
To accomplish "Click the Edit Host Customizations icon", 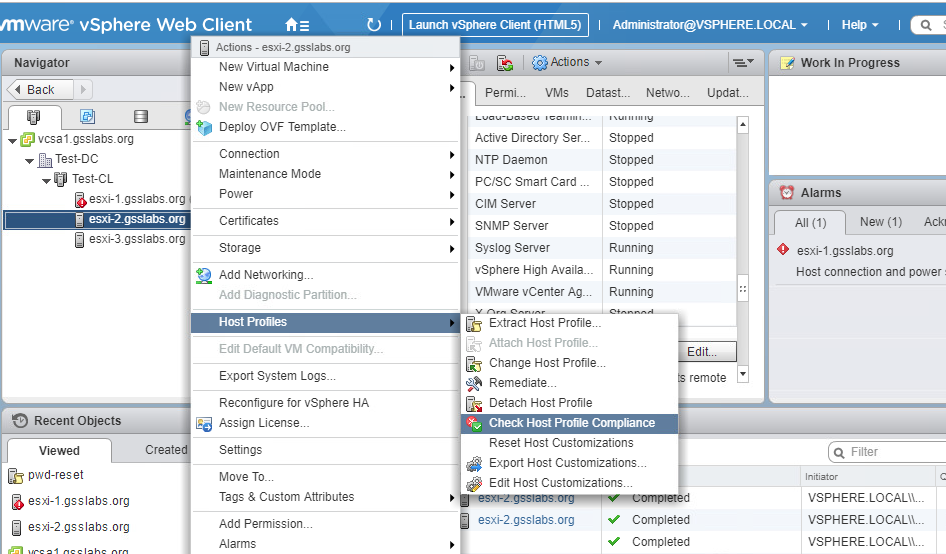I will 474,483.
